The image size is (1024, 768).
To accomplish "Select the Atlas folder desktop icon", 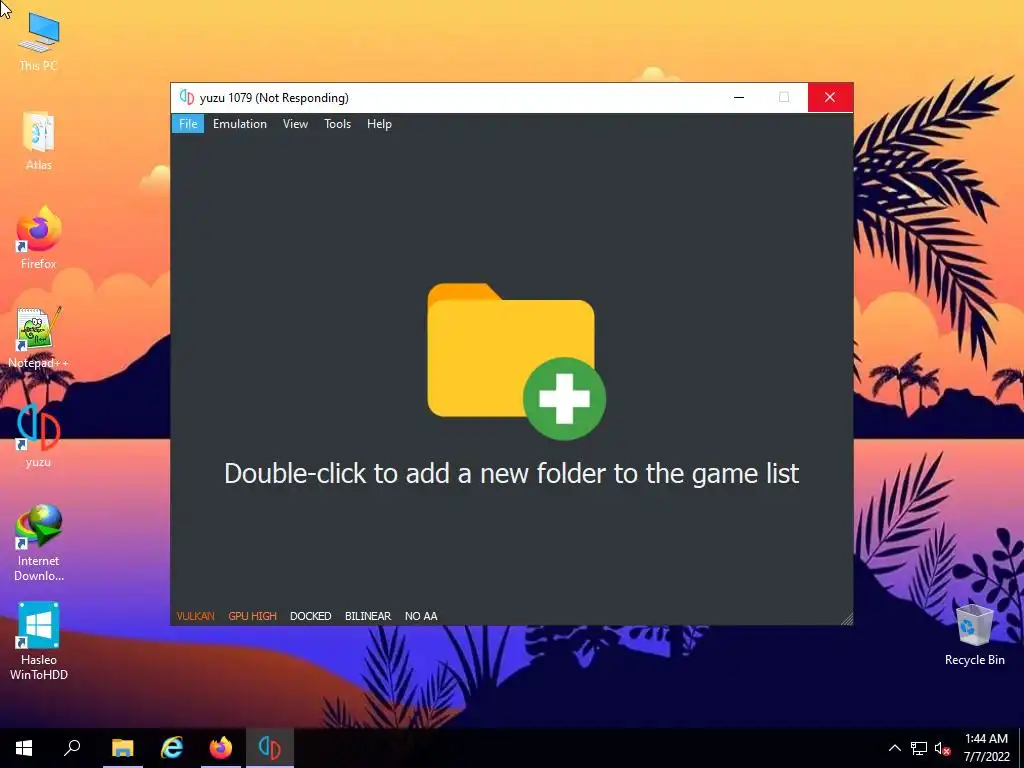I will pos(39,141).
